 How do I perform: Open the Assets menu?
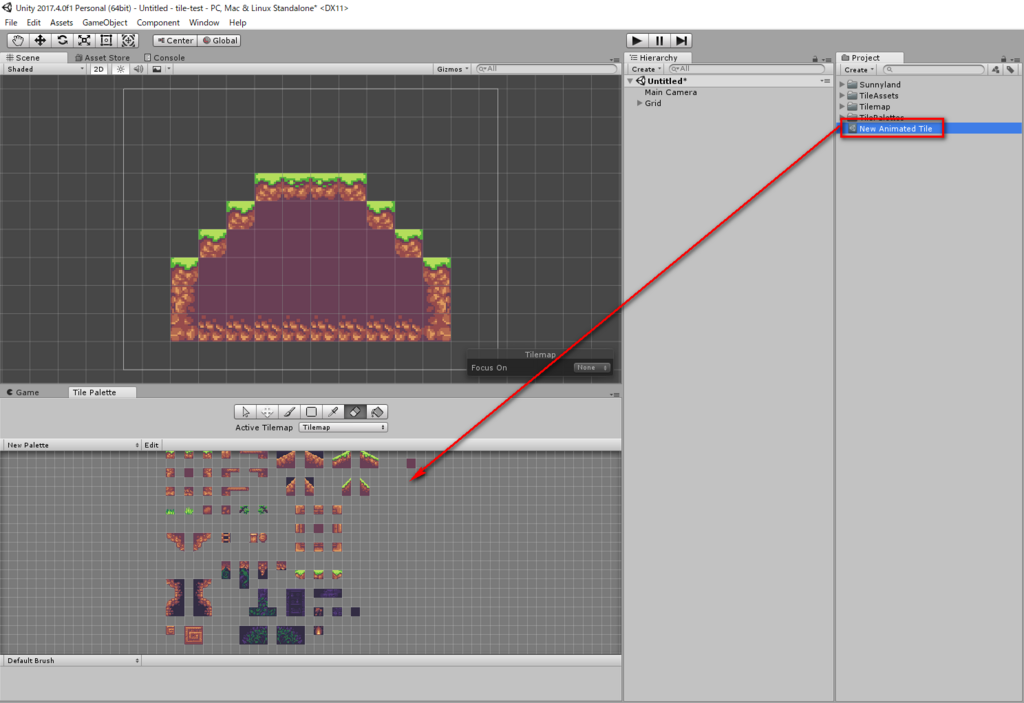coord(61,22)
